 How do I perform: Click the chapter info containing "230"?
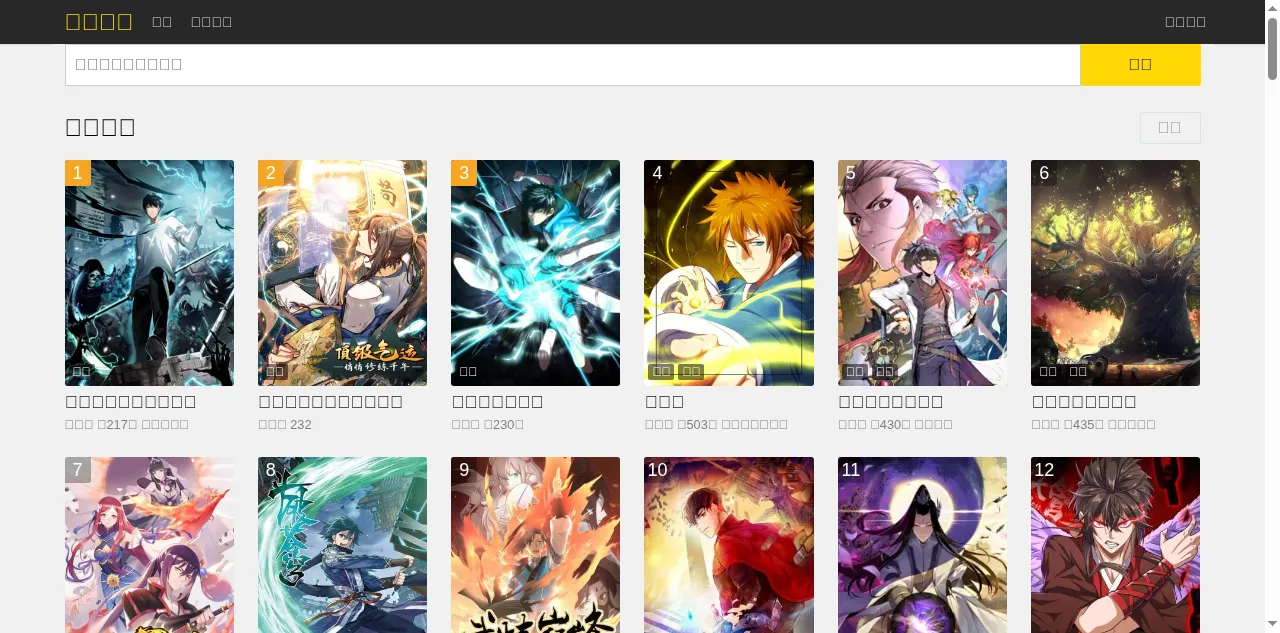pos(488,425)
